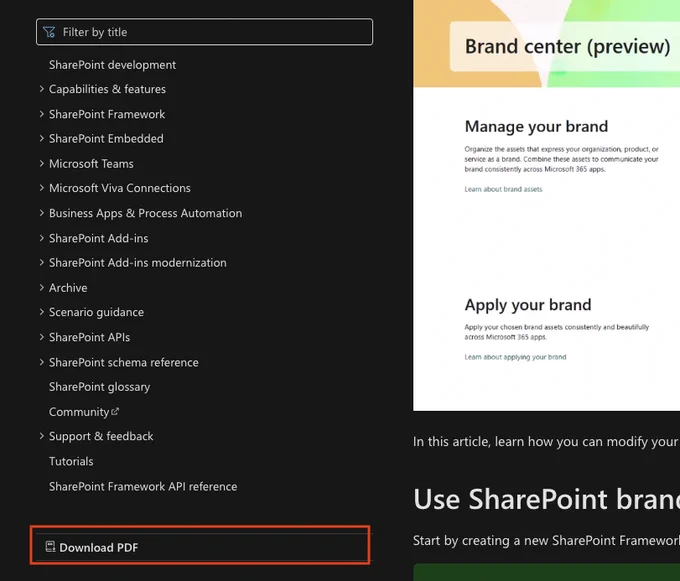This screenshot has width=680, height=581.
Task: Click the Manage your brand heading
Action: [536, 126]
